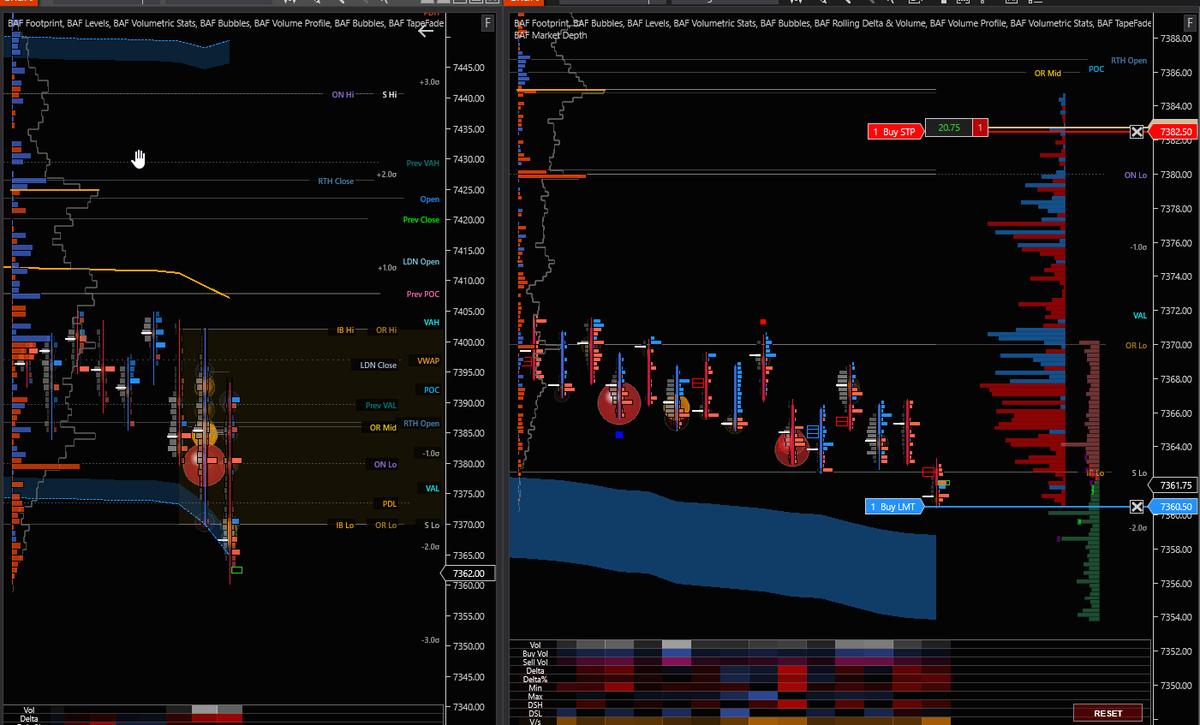Click the LDN Open level label

coord(421,262)
